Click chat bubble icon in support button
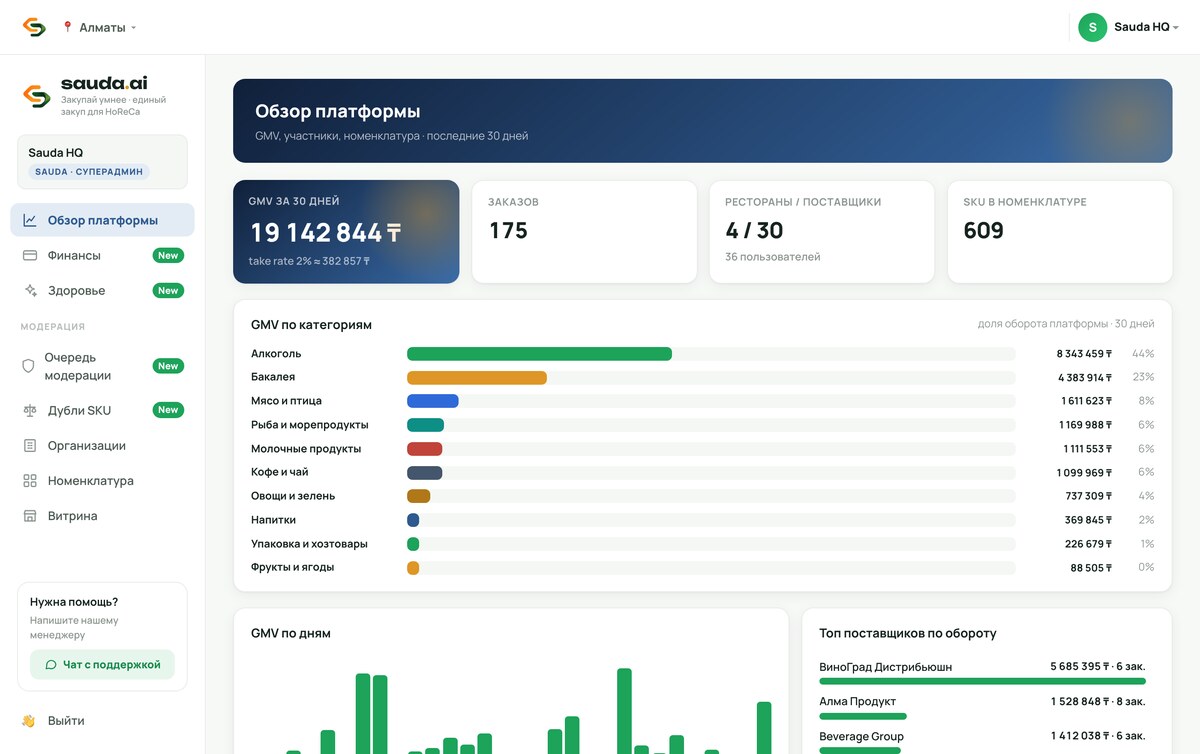The height and width of the screenshot is (754, 1200). (x=51, y=664)
